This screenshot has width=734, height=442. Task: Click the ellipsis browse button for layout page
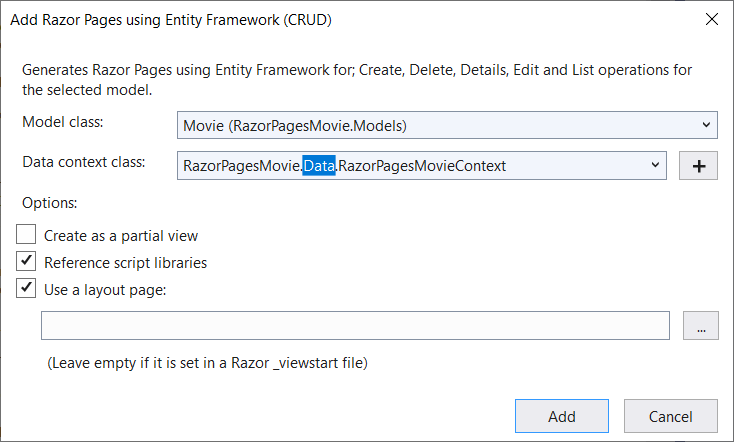(701, 326)
